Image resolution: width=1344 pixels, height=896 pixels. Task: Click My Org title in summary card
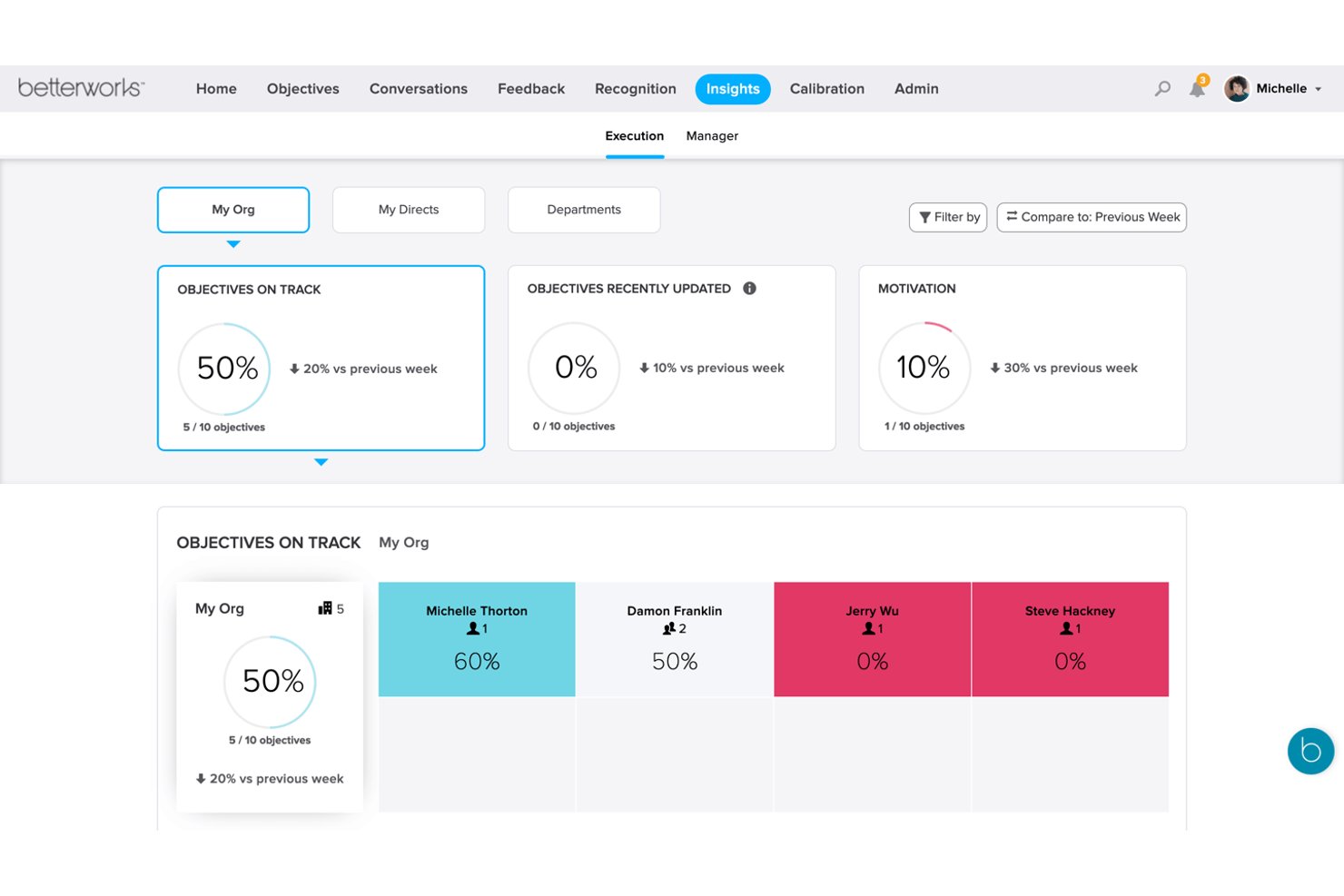[220, 608]
